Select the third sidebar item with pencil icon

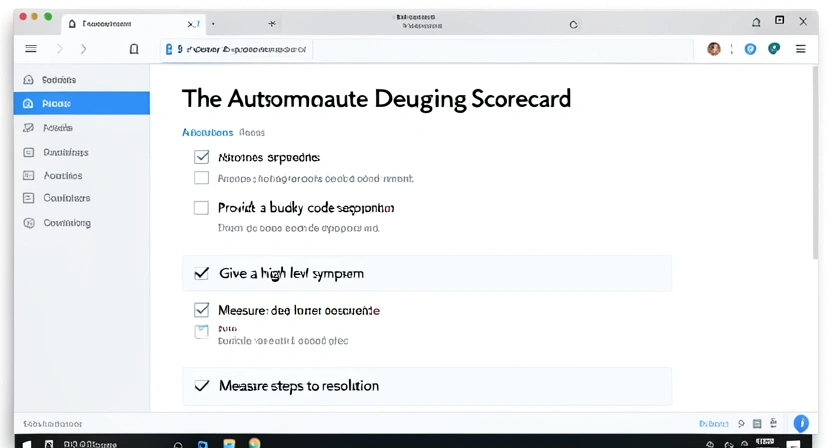pos(82,127)
